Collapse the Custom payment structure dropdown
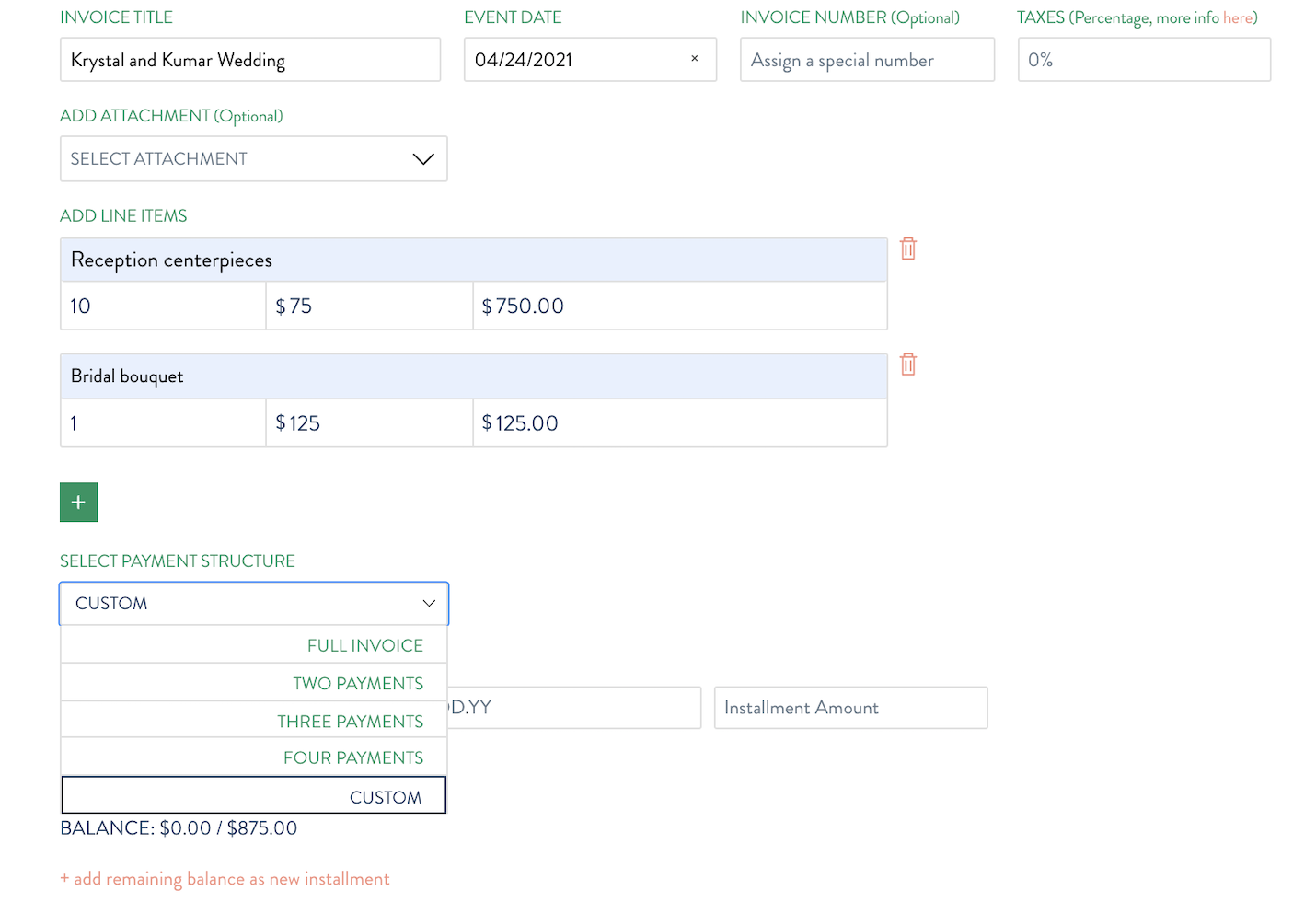The width and height of the screenshot is (1316, 902). pos(254,604)
